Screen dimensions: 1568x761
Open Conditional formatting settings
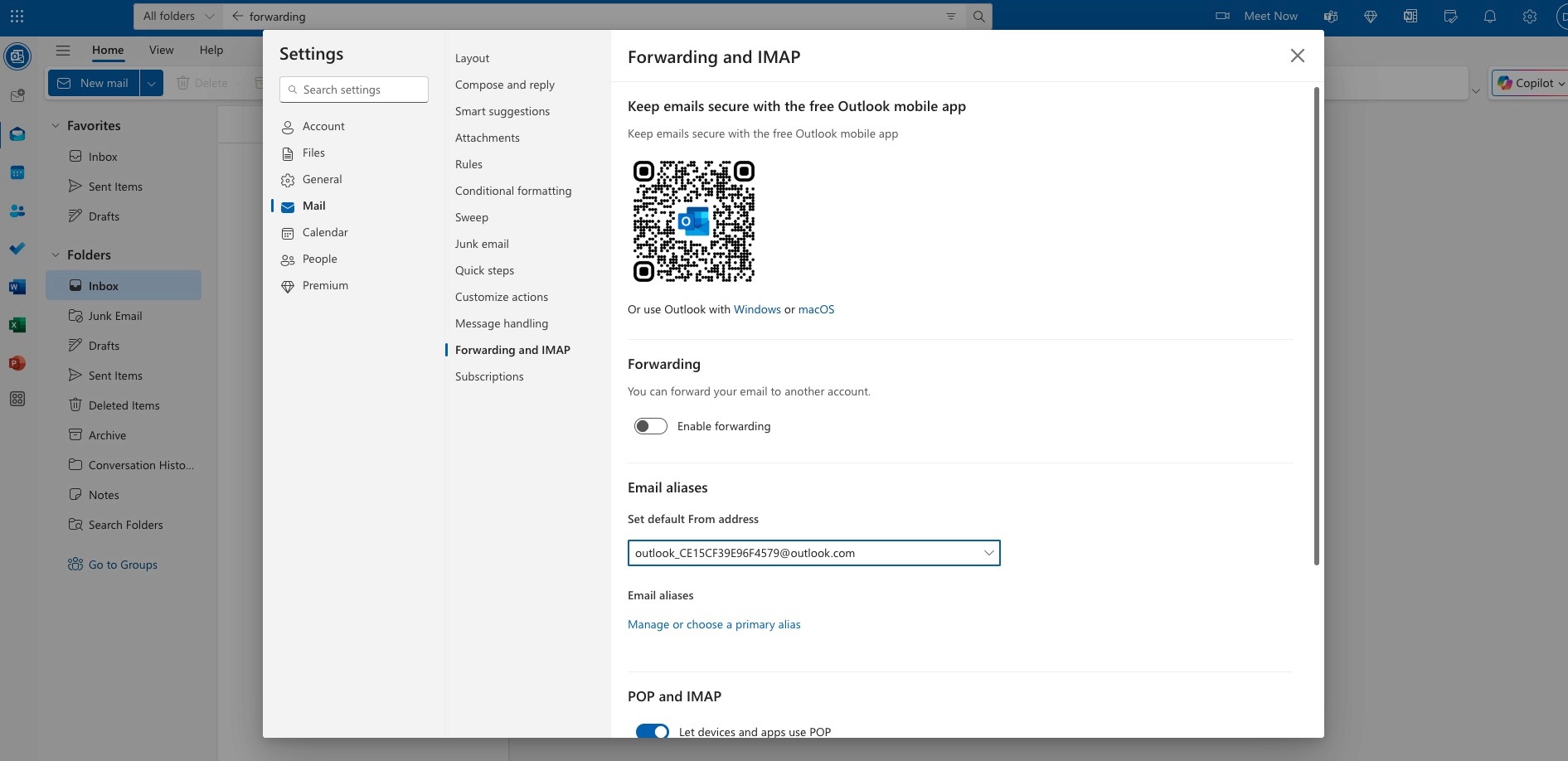(513, 191)
